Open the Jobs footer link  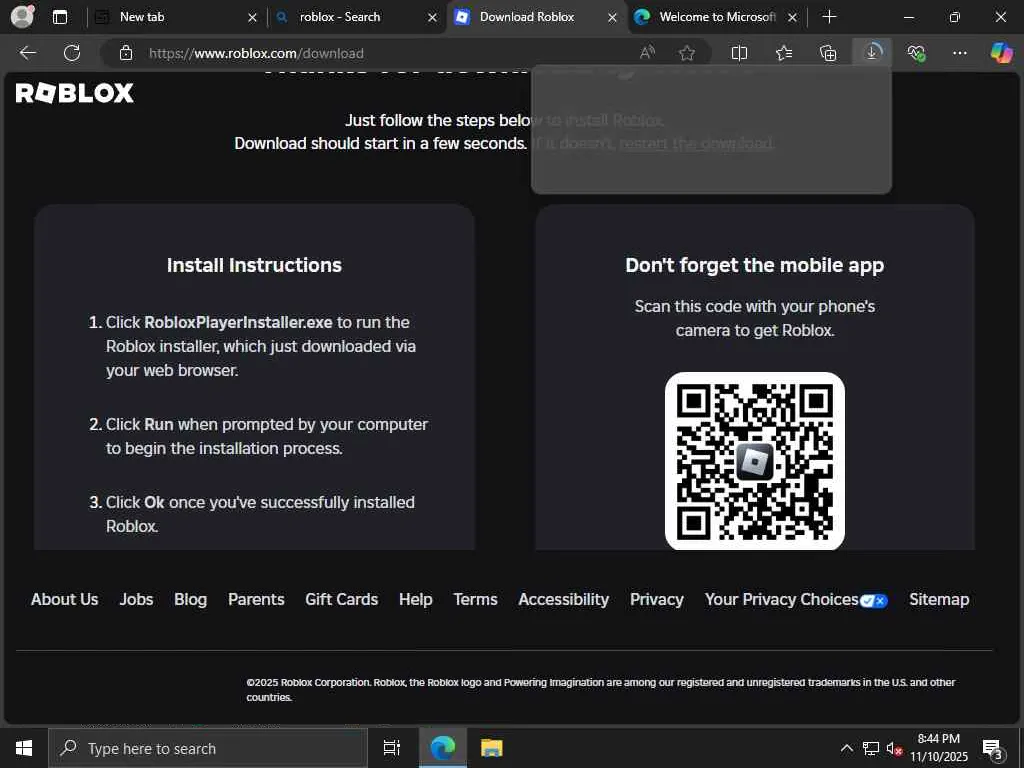[136, 600]
